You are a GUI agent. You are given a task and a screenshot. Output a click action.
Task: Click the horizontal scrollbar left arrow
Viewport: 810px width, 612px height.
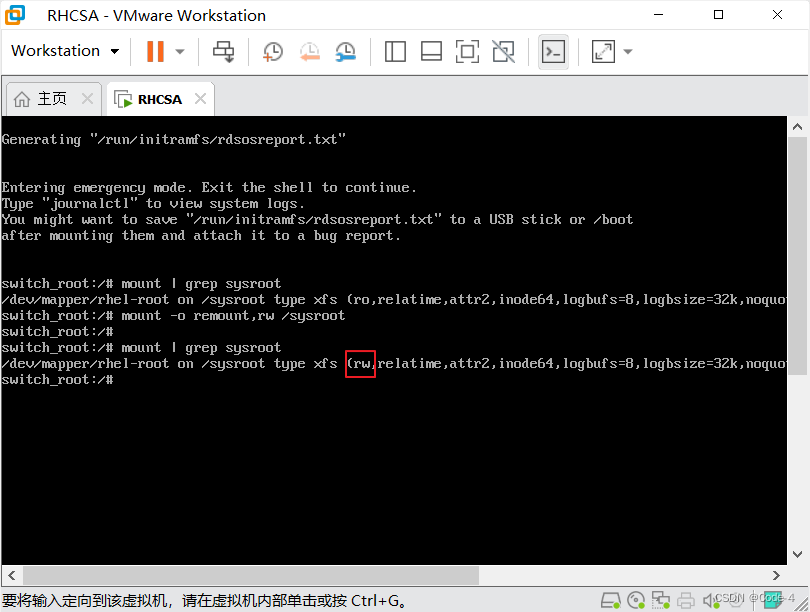click(11, 575)
